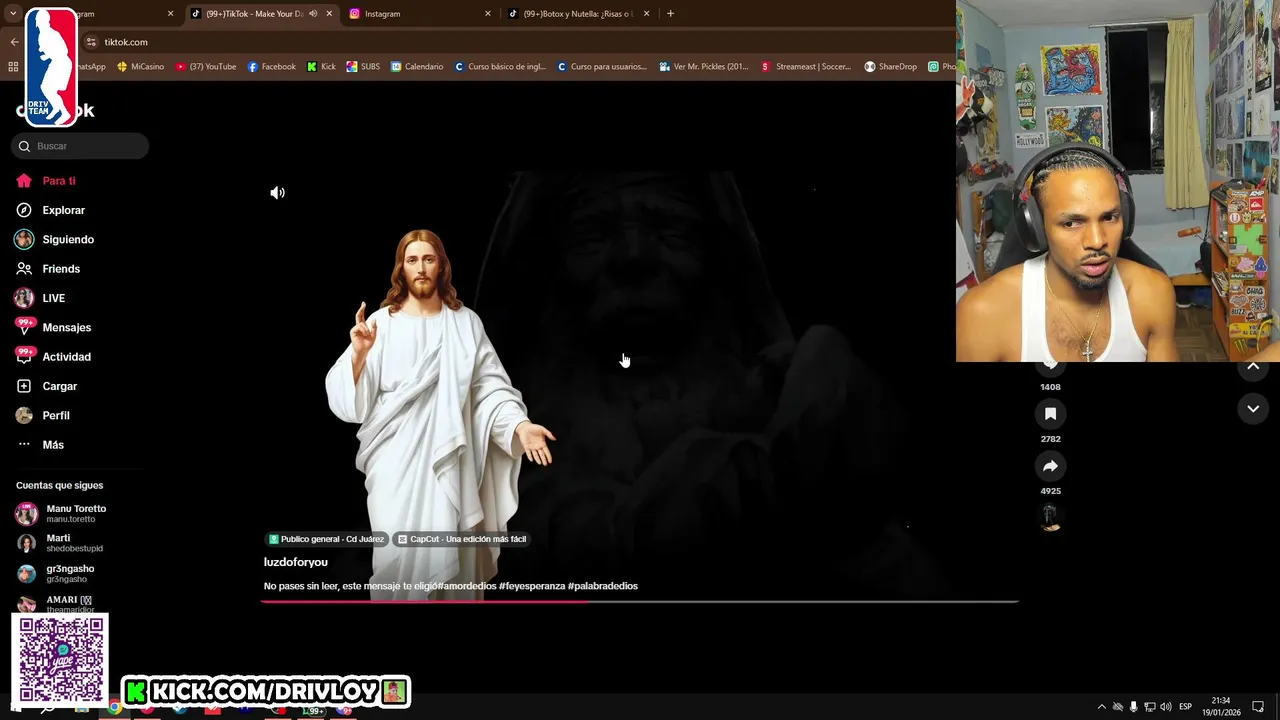Open the Cargar upload page
Screen dimensions: 1280x720
pyautogui.click(x=46, y=386)
